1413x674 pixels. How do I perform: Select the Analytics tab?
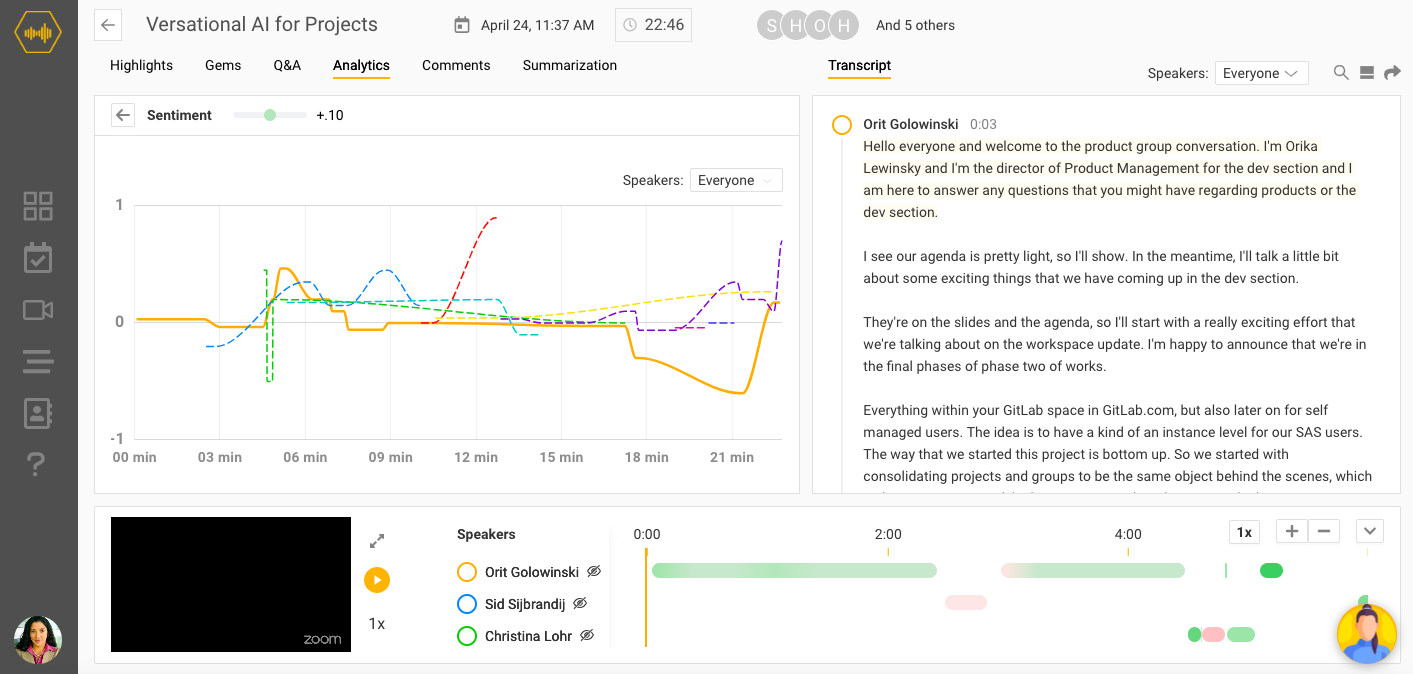tap(361, 65)
